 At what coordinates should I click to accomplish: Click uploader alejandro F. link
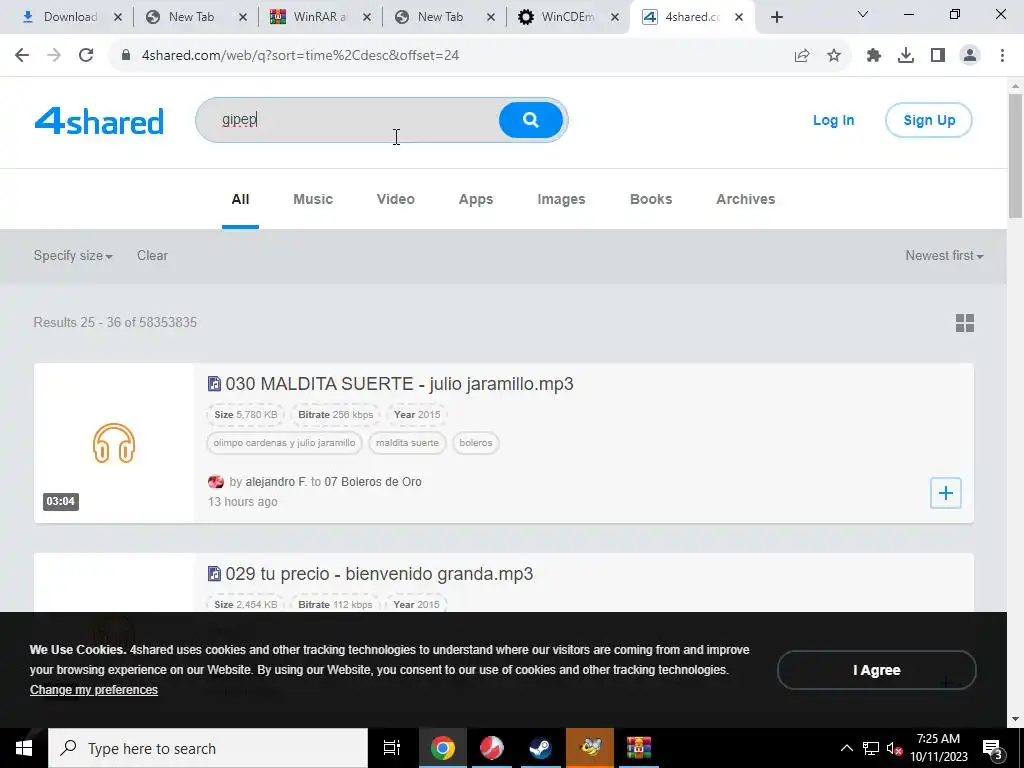(276, 482)
